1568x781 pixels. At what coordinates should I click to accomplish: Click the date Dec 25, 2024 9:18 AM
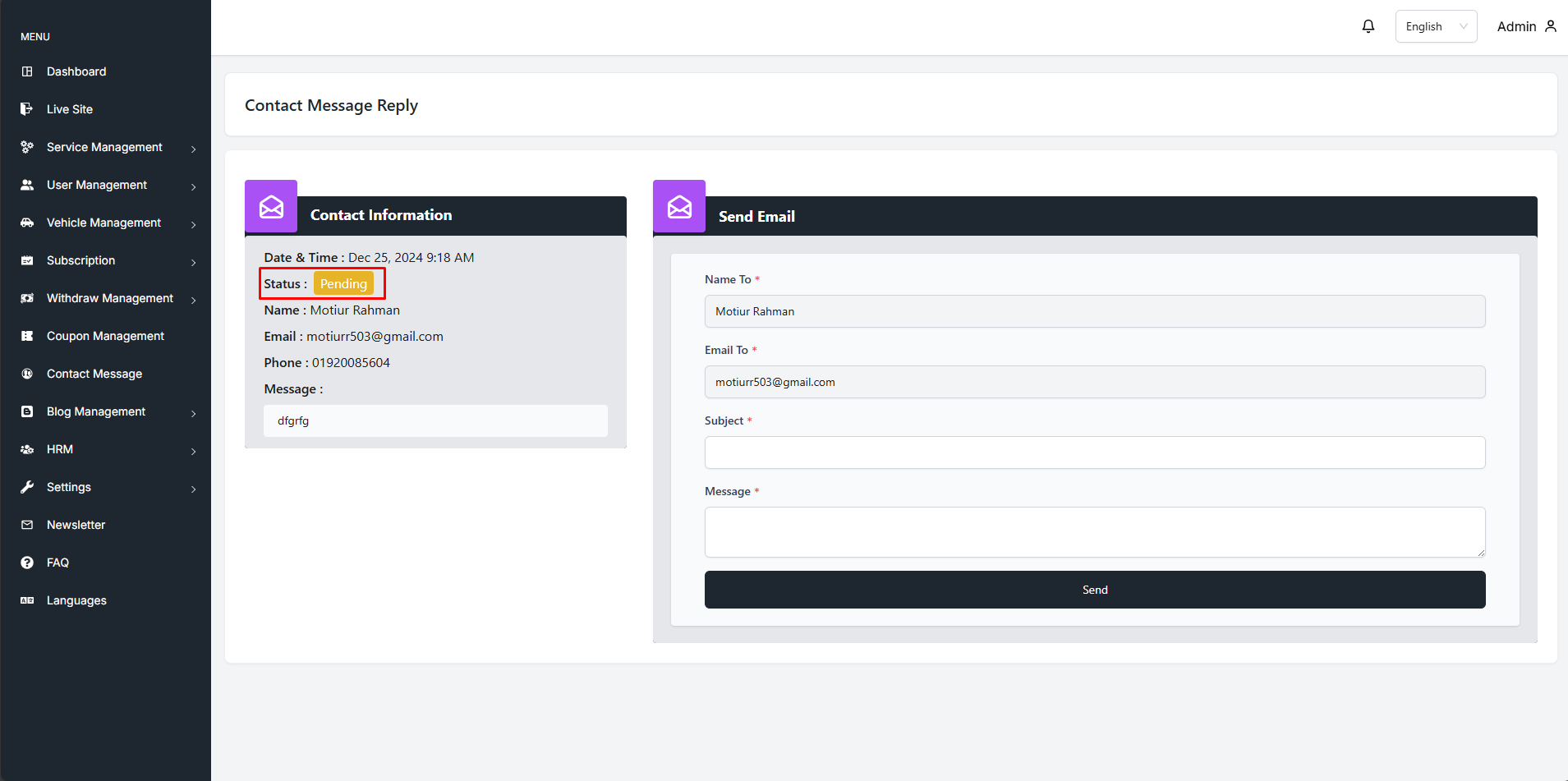411,258
